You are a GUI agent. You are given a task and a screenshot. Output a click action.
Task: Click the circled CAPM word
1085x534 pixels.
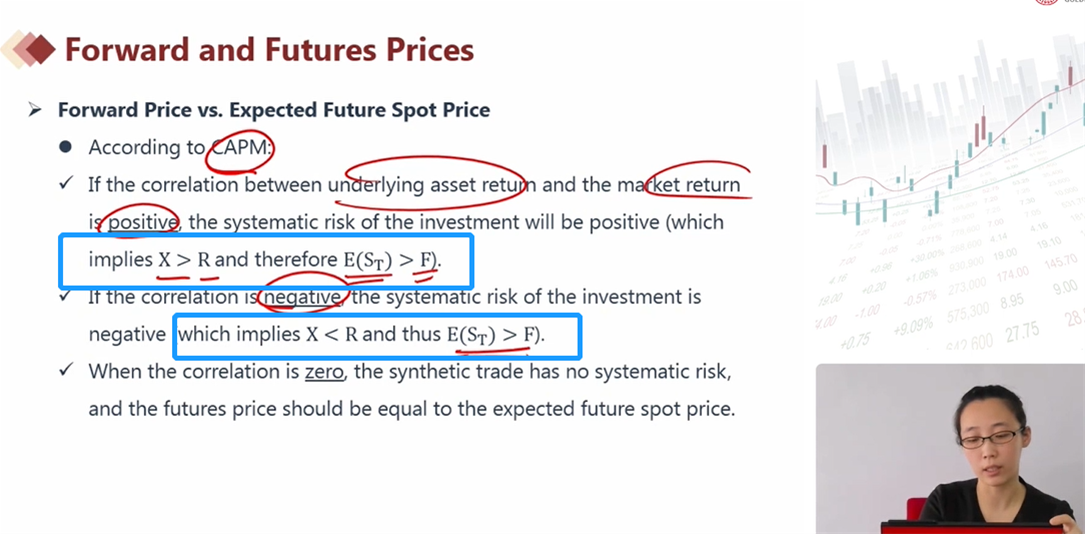(242, 148)
